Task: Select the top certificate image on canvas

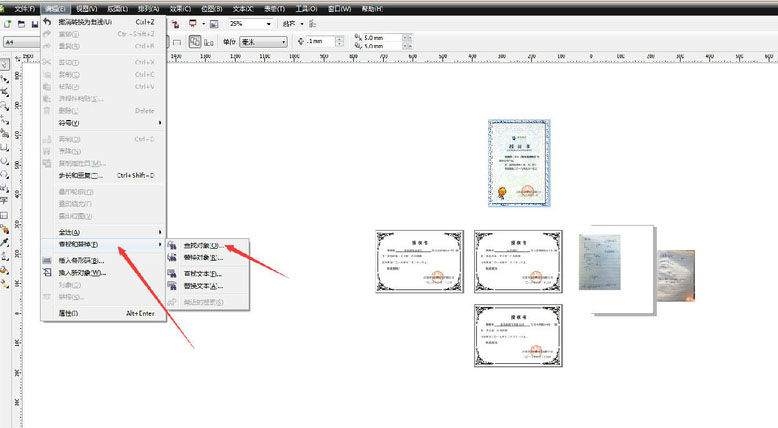Action: [x=520, y=163]
